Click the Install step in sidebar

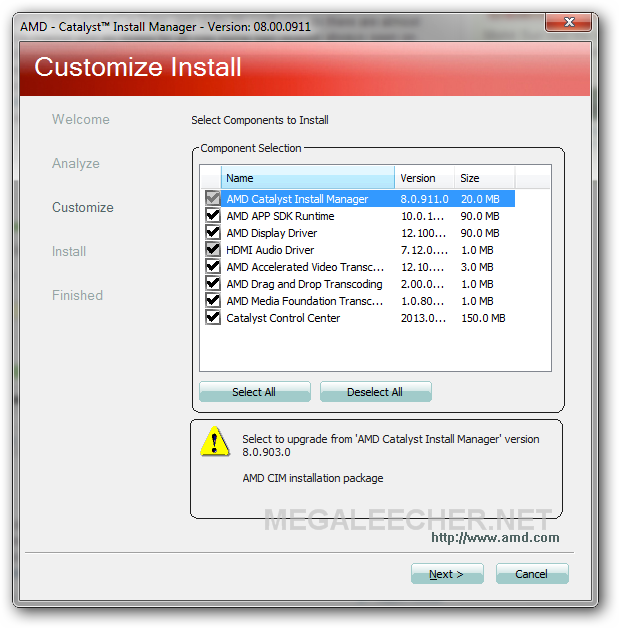tap(69, 252)
